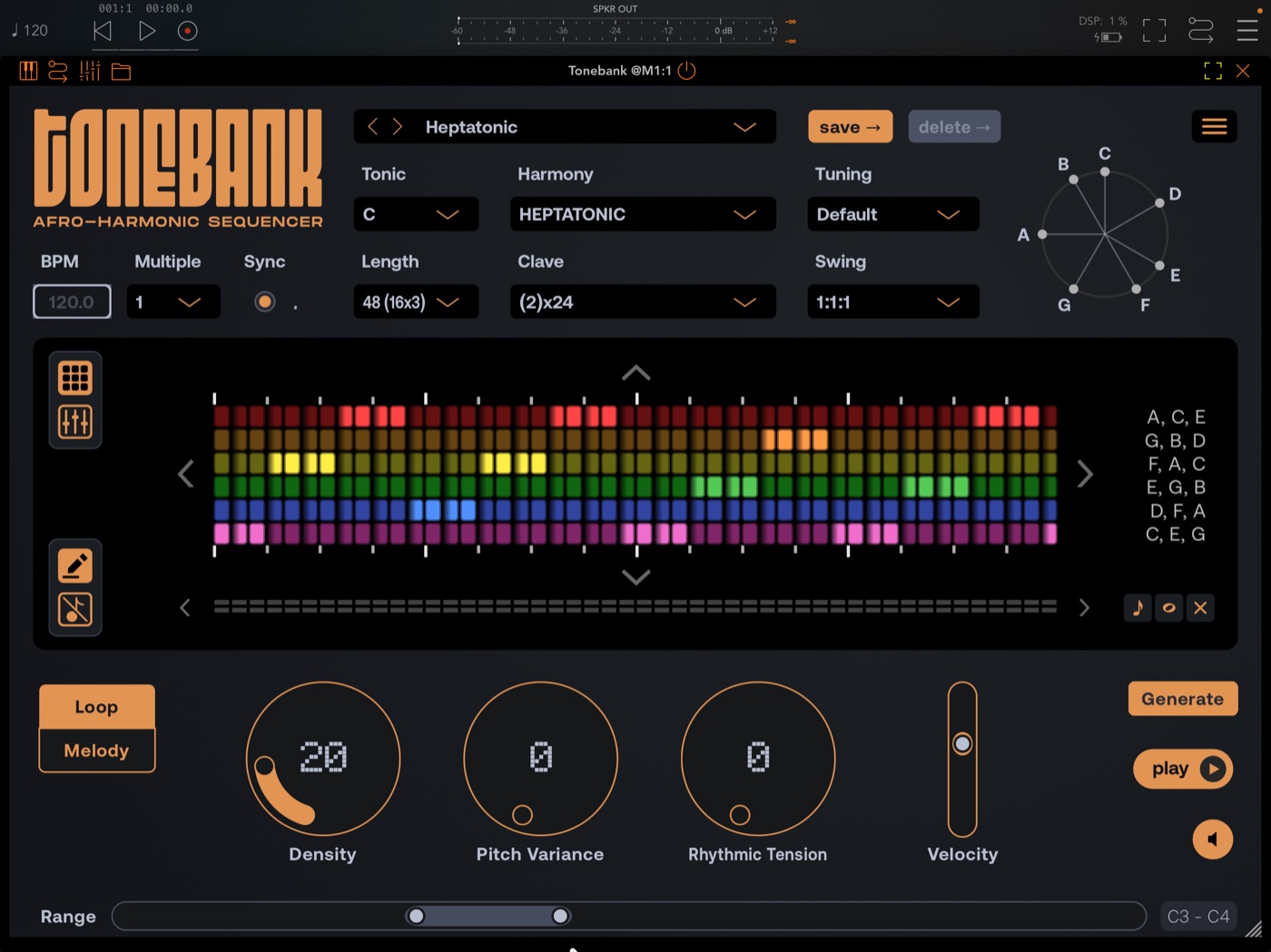Image resolution: width=1271 pixels, height=952 pixels.
Task: Open the Multiple dropdown
Action: 173,302
